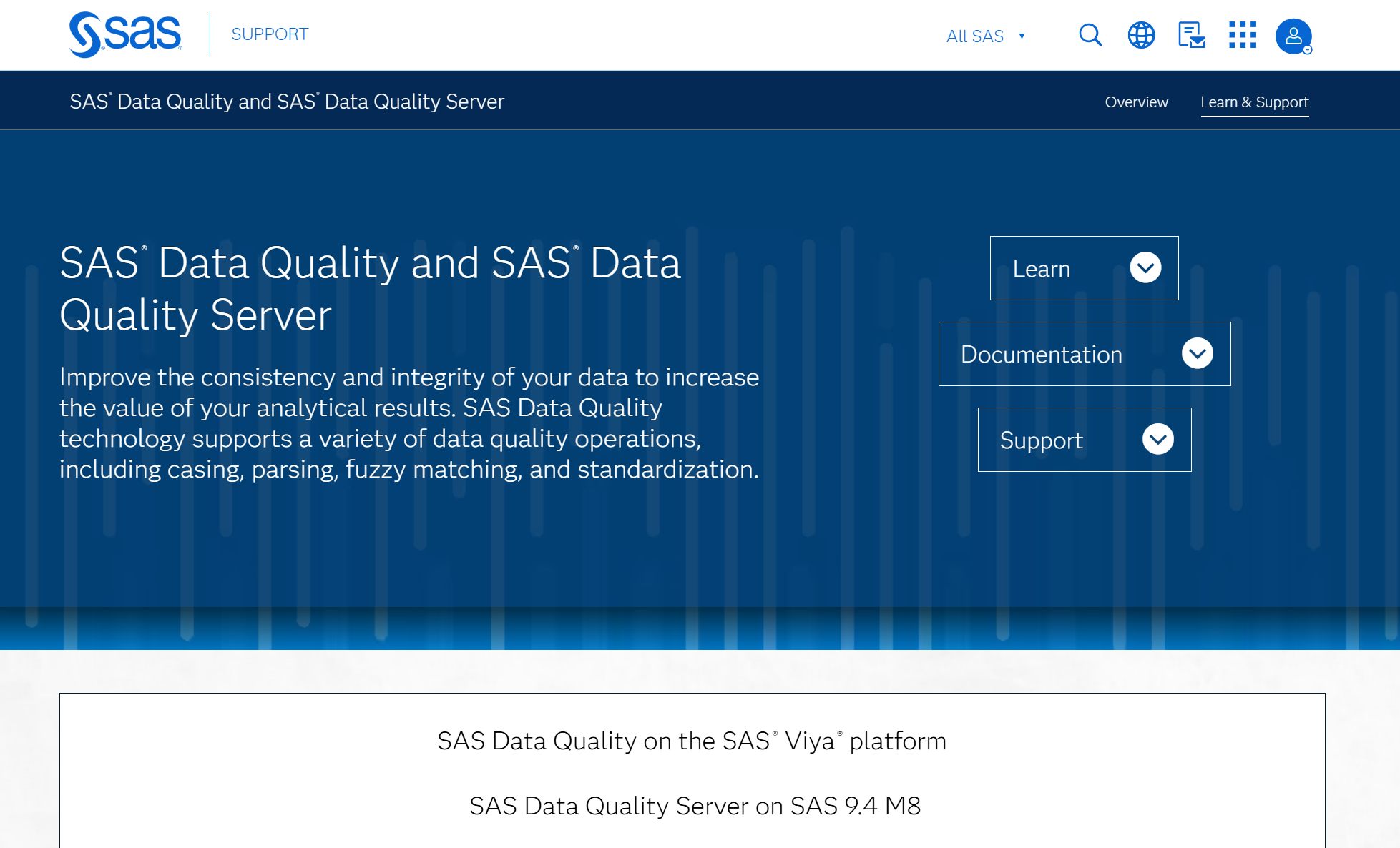This screenshot has width=1400, height=848.
Task: Toggle open the Support chevron
Action: click(1158, 440)
